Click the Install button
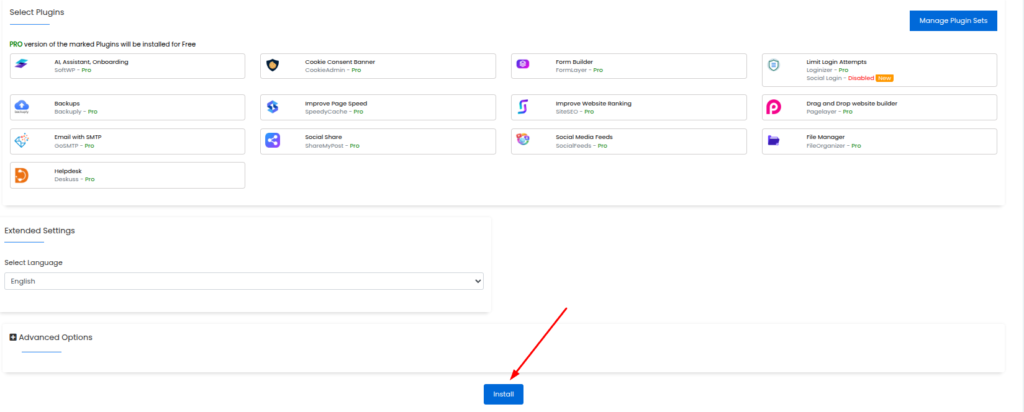Image resolution: width=1024 pixels, height=412 pixels. 503,394
